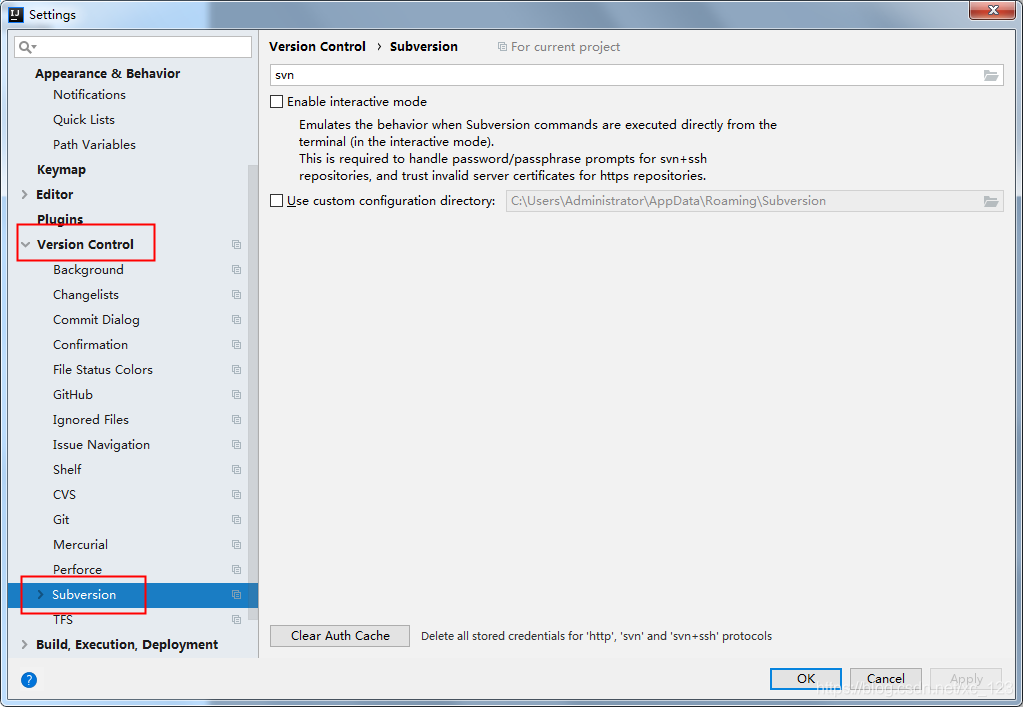The image size is (1023, 707).
Task: Expand the Editor section
Action: click(25, 194)
